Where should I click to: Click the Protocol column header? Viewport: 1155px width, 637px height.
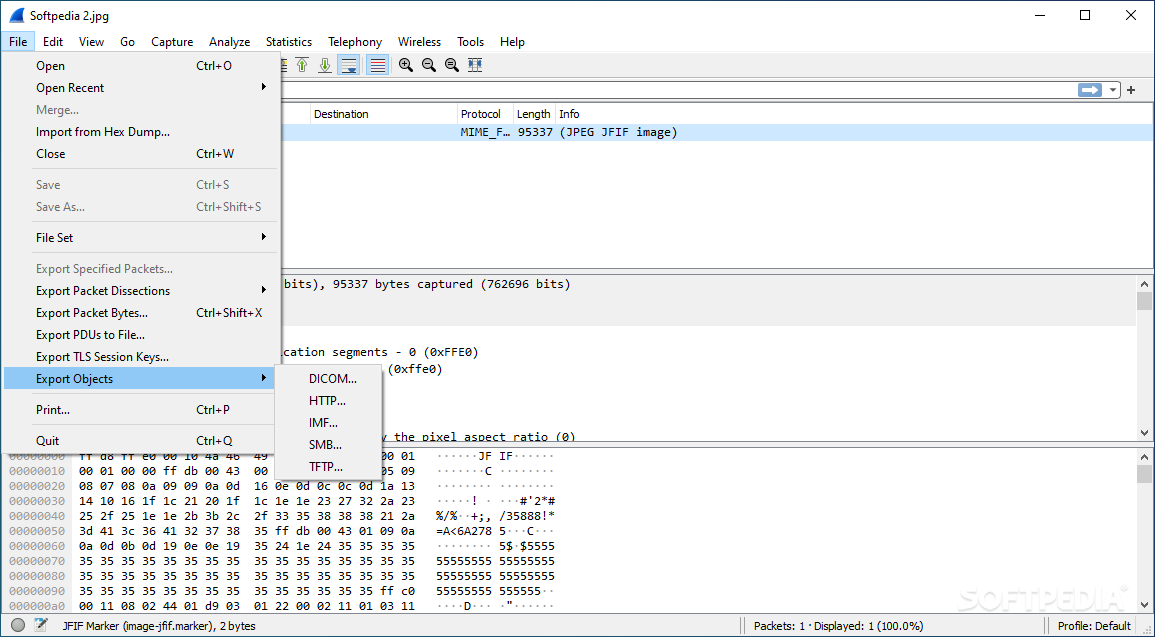point(485,114)
